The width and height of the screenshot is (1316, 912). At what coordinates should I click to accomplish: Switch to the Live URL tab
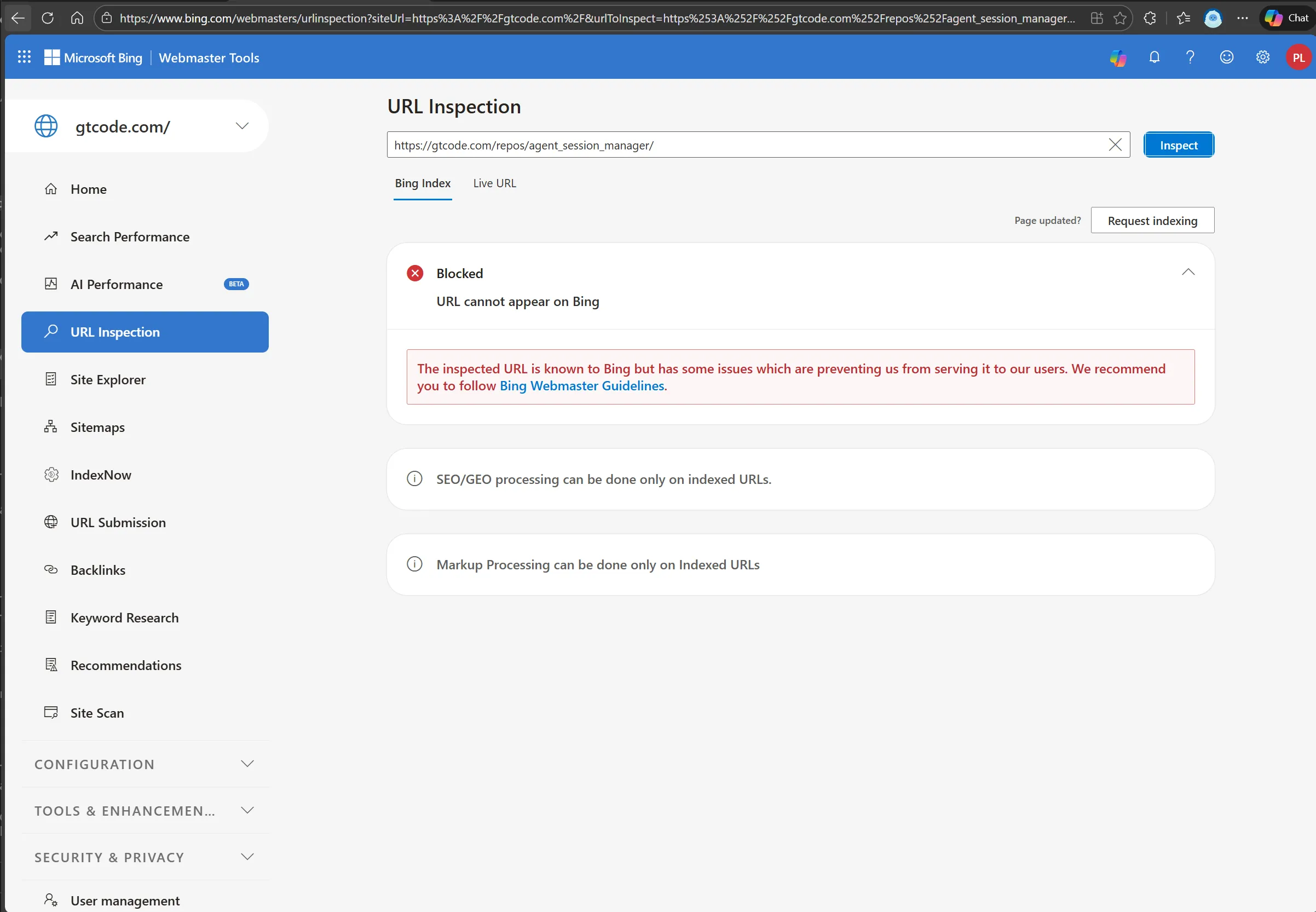click(494, 183)
